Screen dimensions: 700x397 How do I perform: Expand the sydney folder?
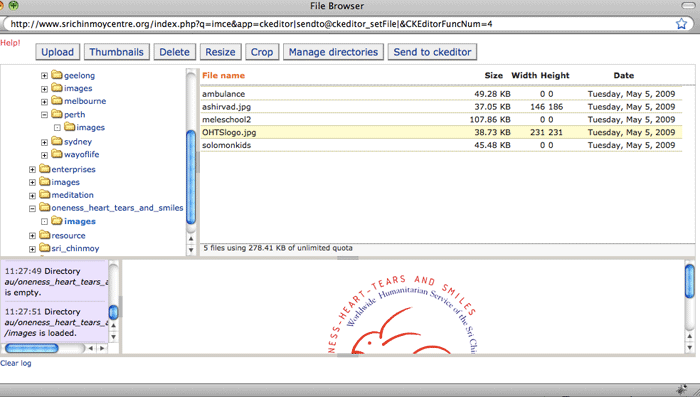point(44,142)
